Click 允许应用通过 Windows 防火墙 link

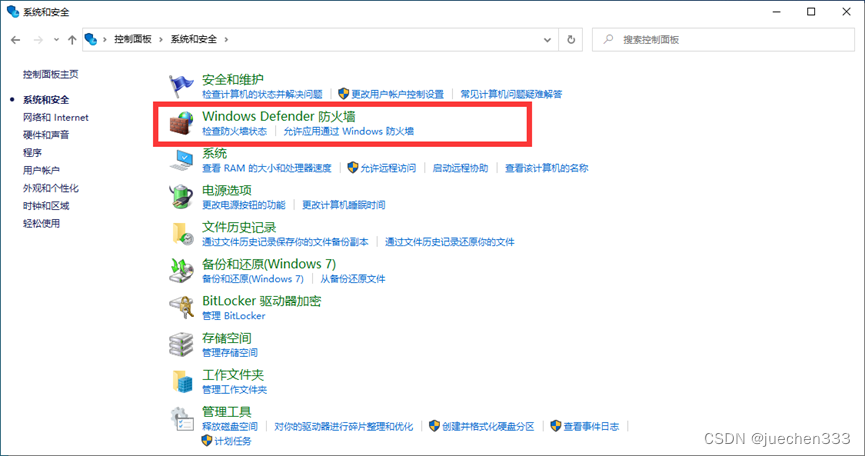click(x=349, y=131)
